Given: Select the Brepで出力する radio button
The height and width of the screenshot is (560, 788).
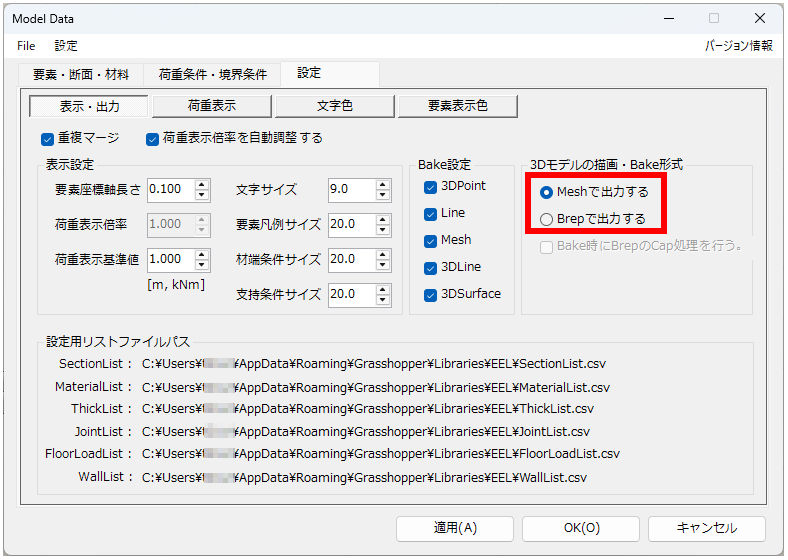Looking at the screenshot, I should (546, 219).
